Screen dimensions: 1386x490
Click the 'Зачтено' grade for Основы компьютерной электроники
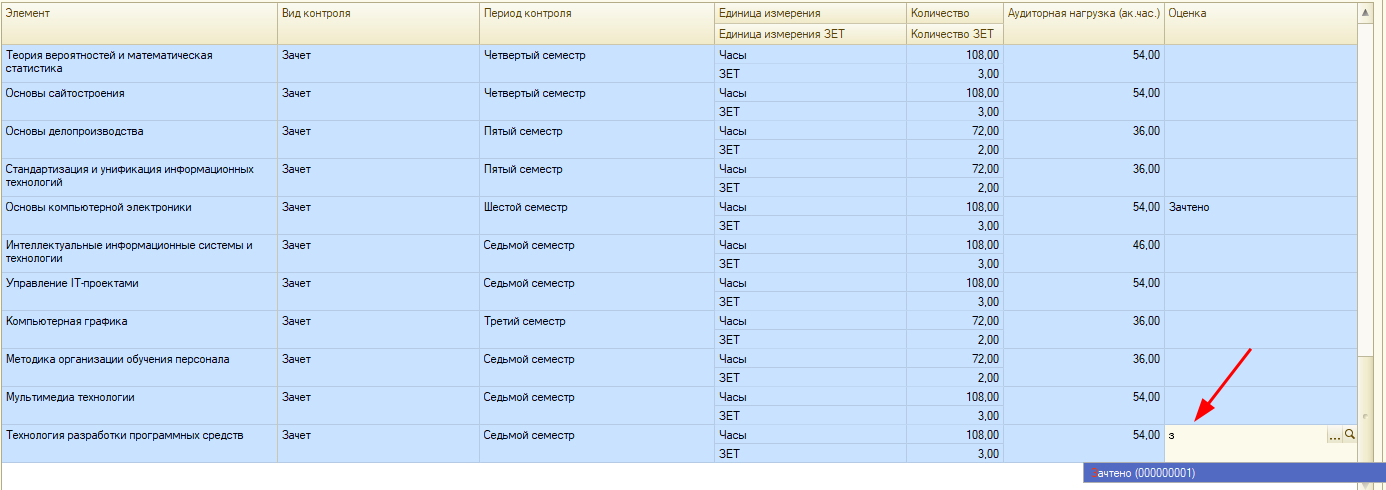point(1189,207)
